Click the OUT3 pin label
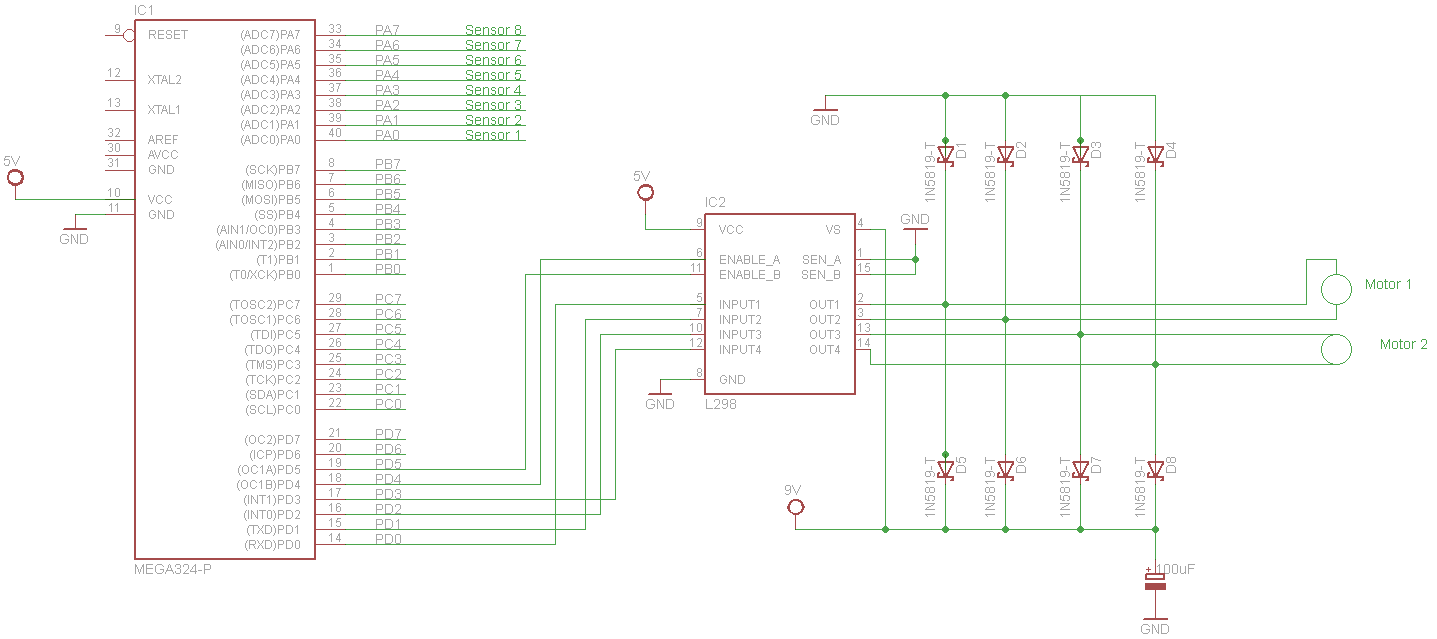The image size is (1437, 639). 825,334
